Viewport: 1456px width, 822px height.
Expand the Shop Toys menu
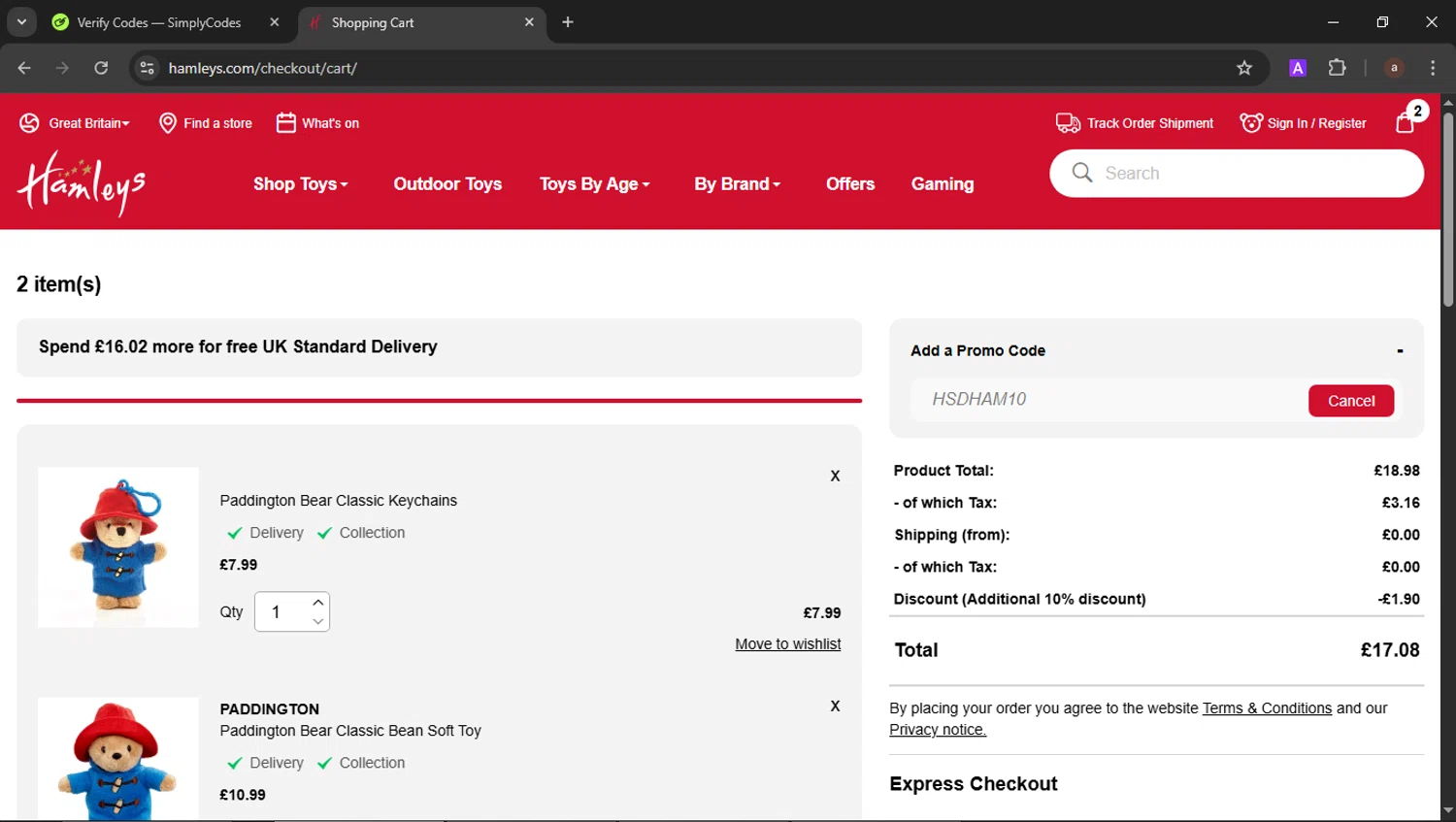[300, 183]
